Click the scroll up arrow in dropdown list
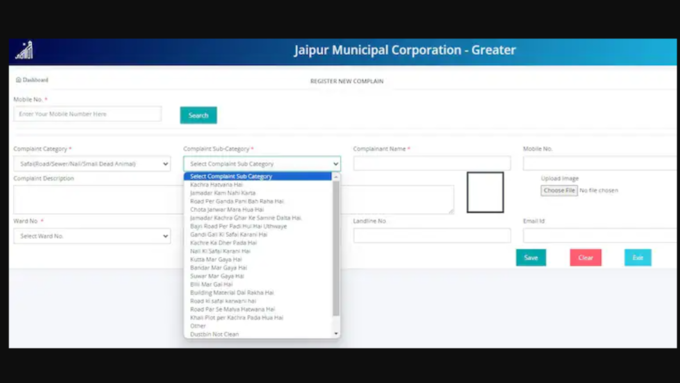 [336, 177]
